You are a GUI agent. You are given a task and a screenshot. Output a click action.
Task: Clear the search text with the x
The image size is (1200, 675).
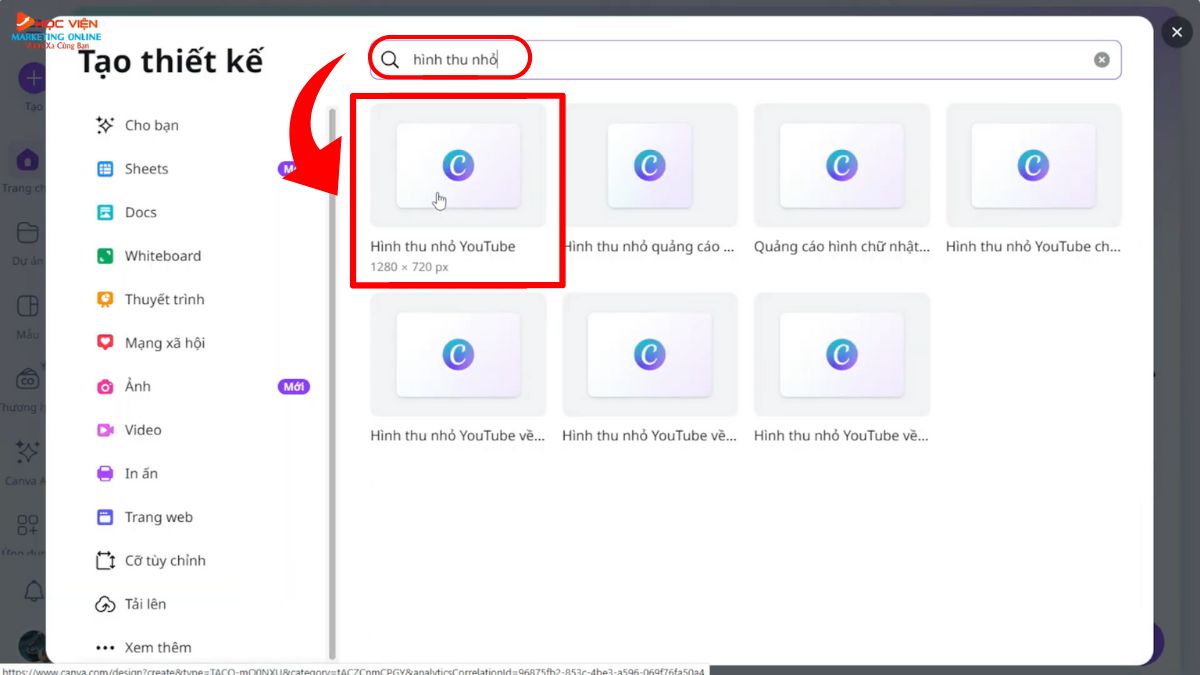coord(1101,60)
